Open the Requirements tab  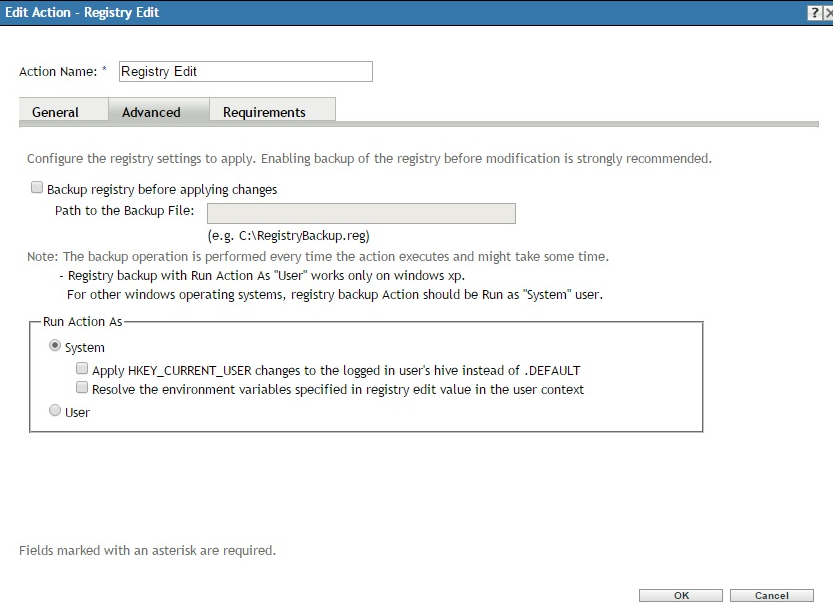coord(264,112)
